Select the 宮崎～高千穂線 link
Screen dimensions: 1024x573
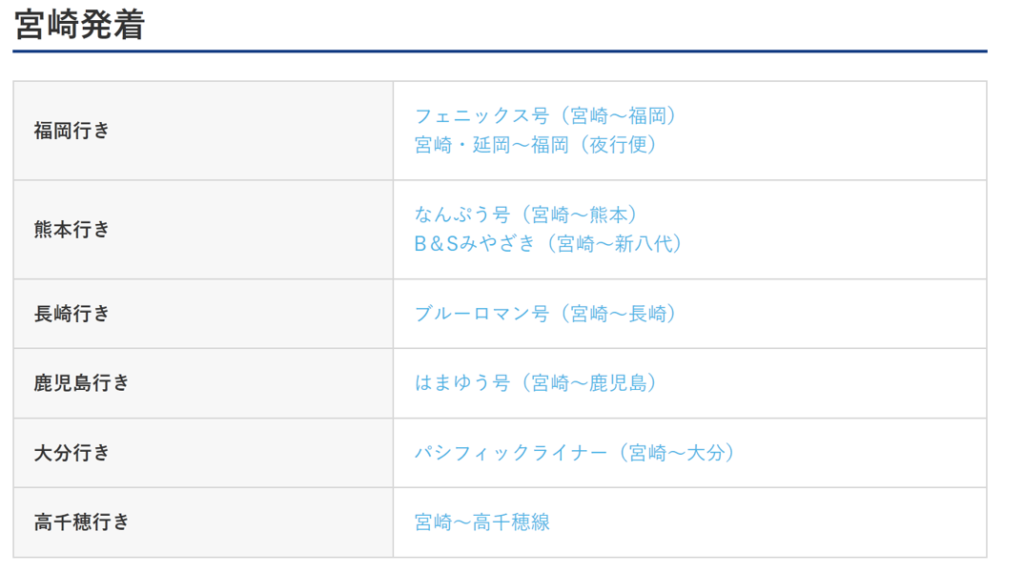tap(482, 522)
